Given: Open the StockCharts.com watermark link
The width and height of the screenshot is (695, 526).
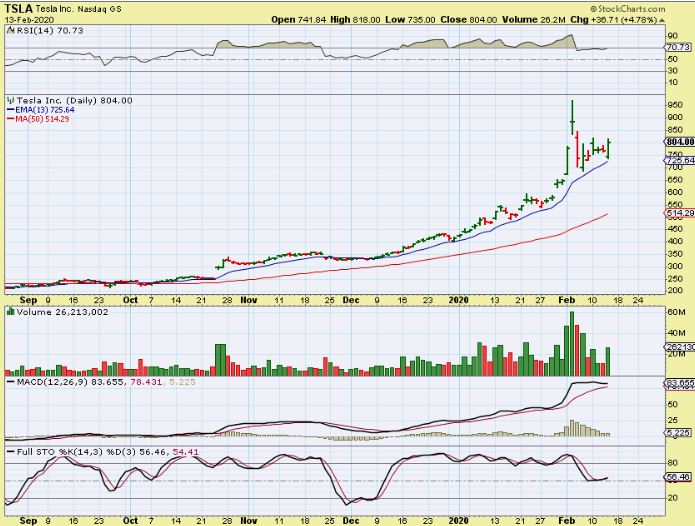Looking at the screenshot, I should coord(628,8).
